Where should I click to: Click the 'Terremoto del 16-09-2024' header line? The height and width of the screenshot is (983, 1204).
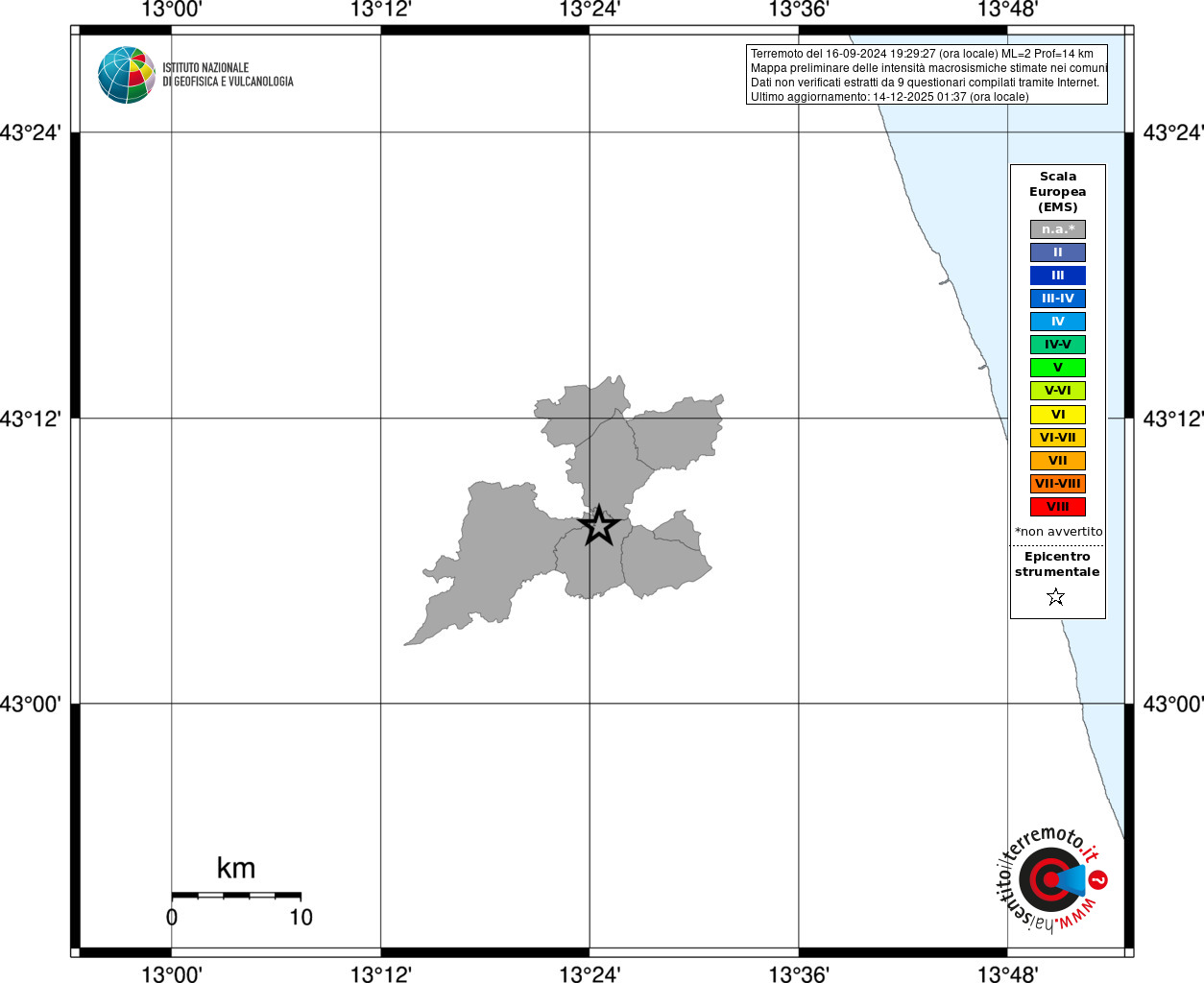[922, 54]
